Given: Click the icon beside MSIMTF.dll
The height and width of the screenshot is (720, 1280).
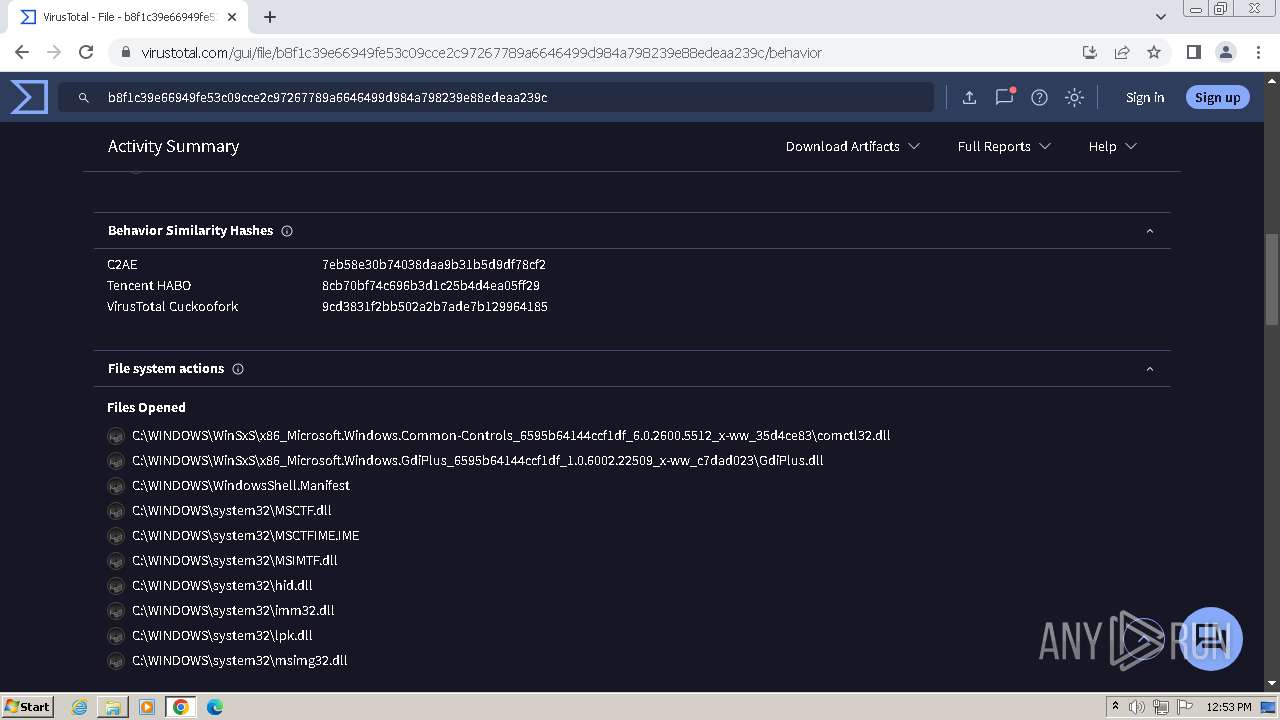Looking at the screenshot, I should 116,561.
